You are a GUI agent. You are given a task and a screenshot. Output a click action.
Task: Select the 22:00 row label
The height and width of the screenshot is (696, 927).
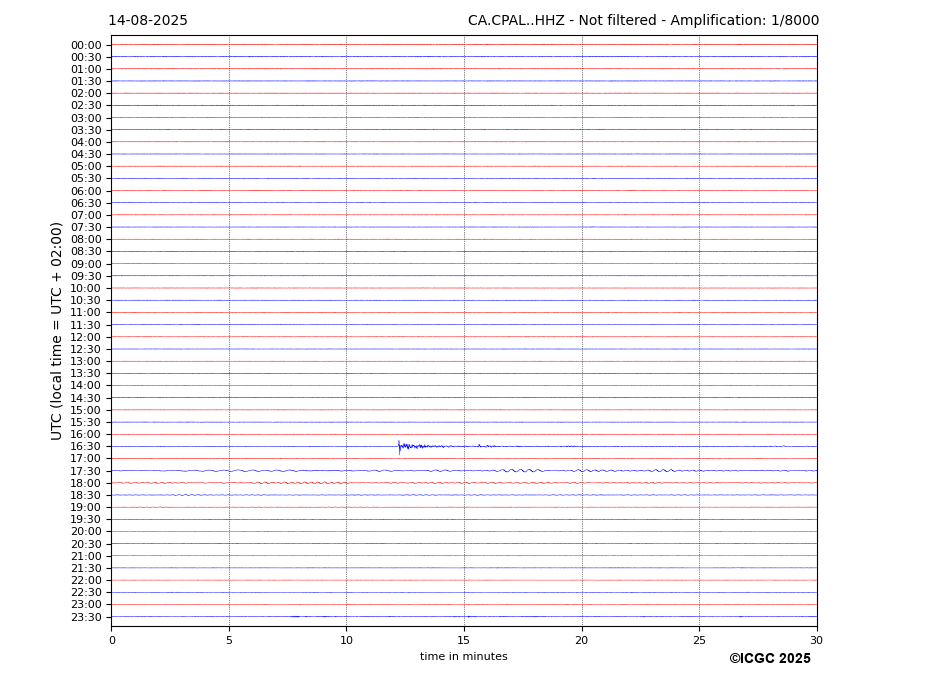pos(86,581)
